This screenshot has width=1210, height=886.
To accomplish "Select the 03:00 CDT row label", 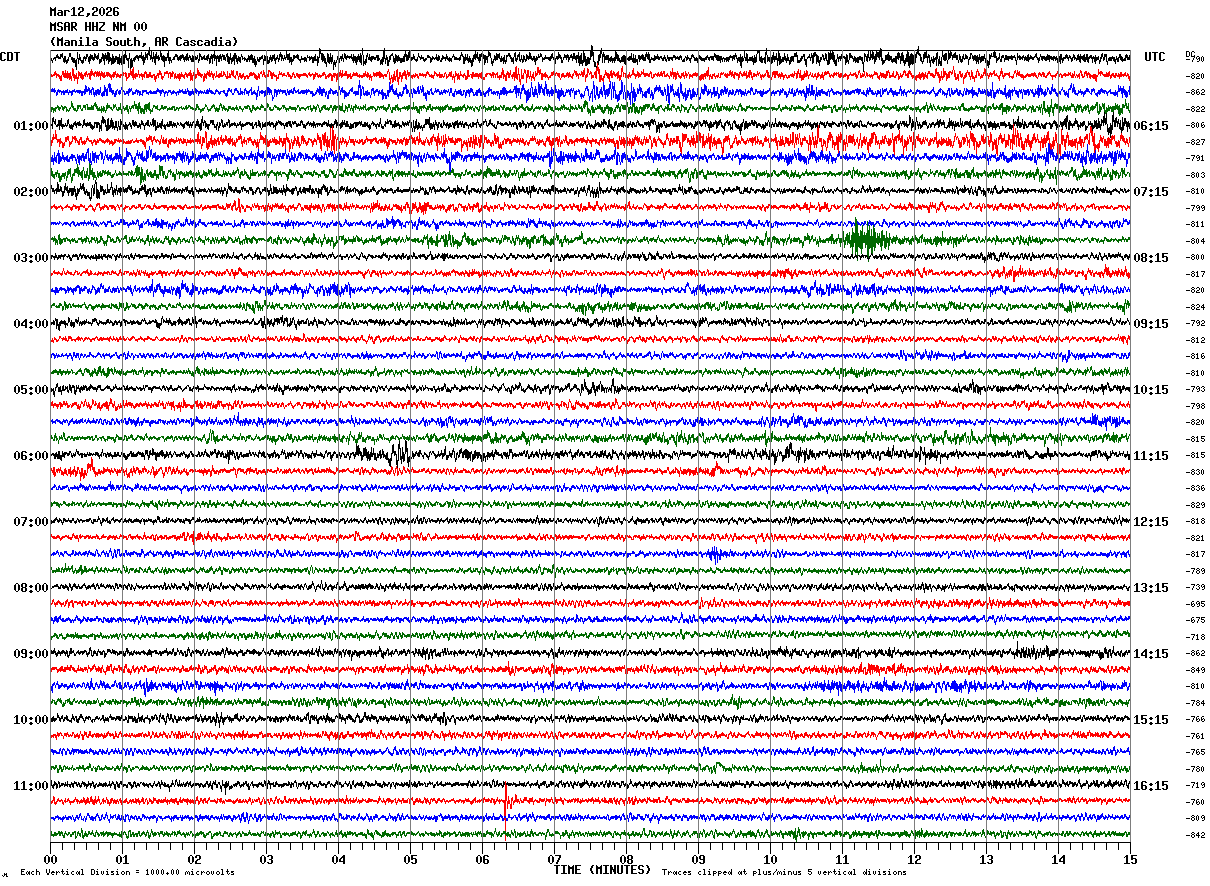I will click(31, 258).
